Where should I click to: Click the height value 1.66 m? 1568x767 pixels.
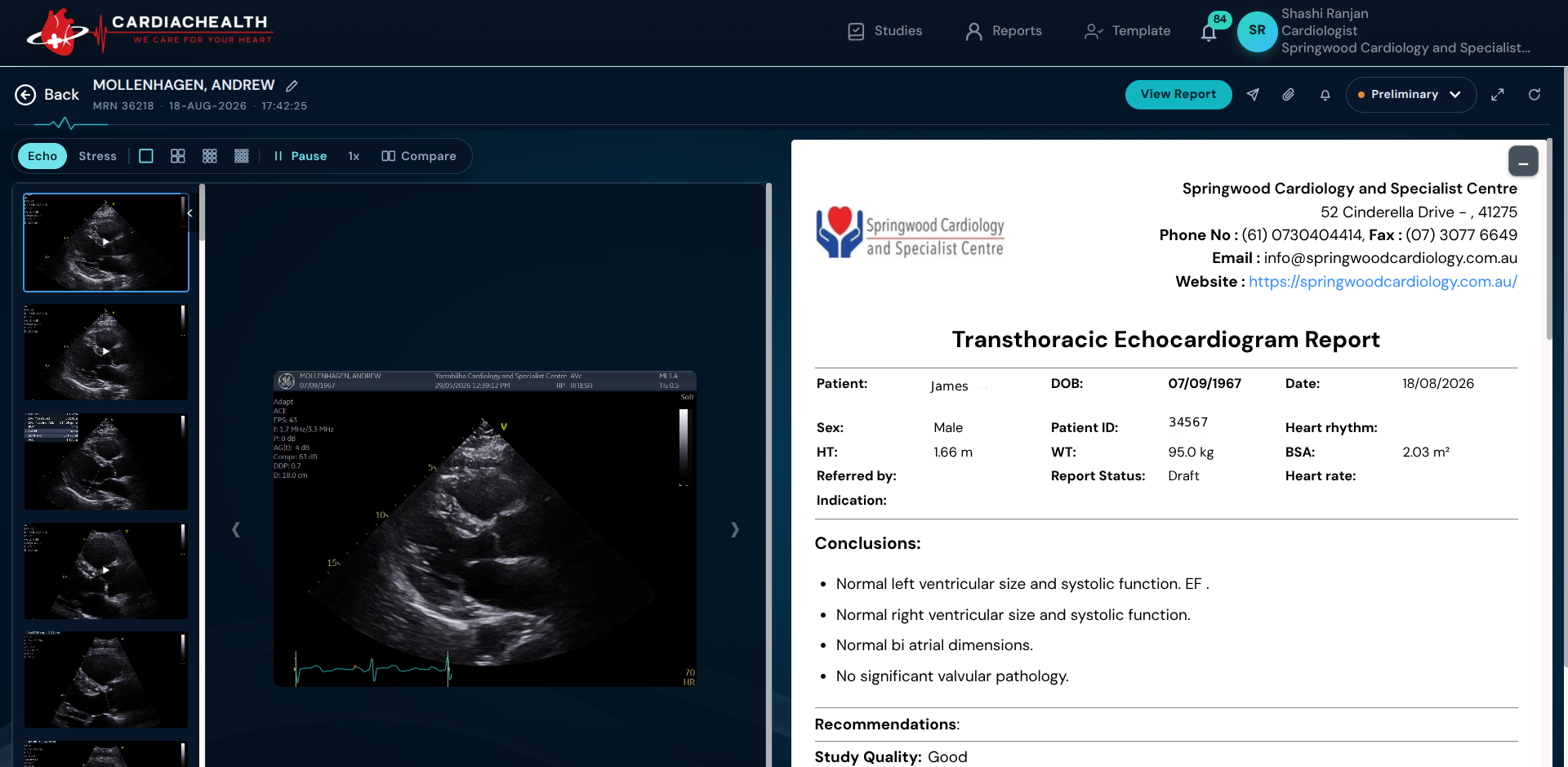[953, 453]
